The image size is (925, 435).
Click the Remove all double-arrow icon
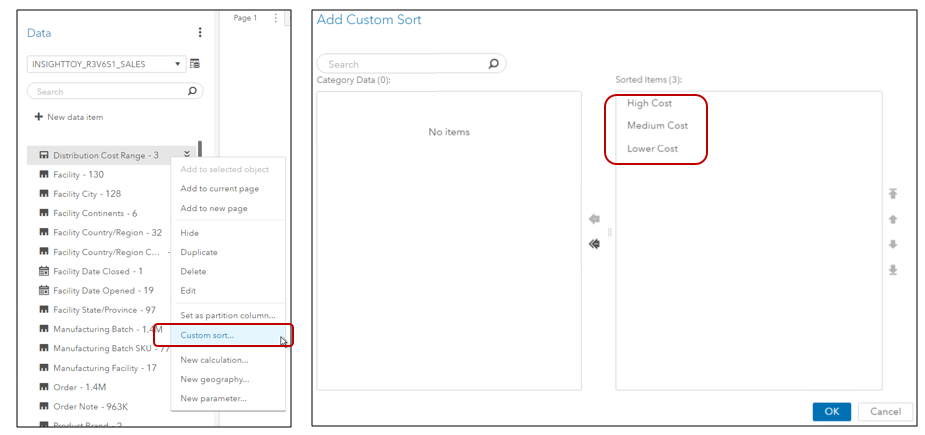[594, 244]
